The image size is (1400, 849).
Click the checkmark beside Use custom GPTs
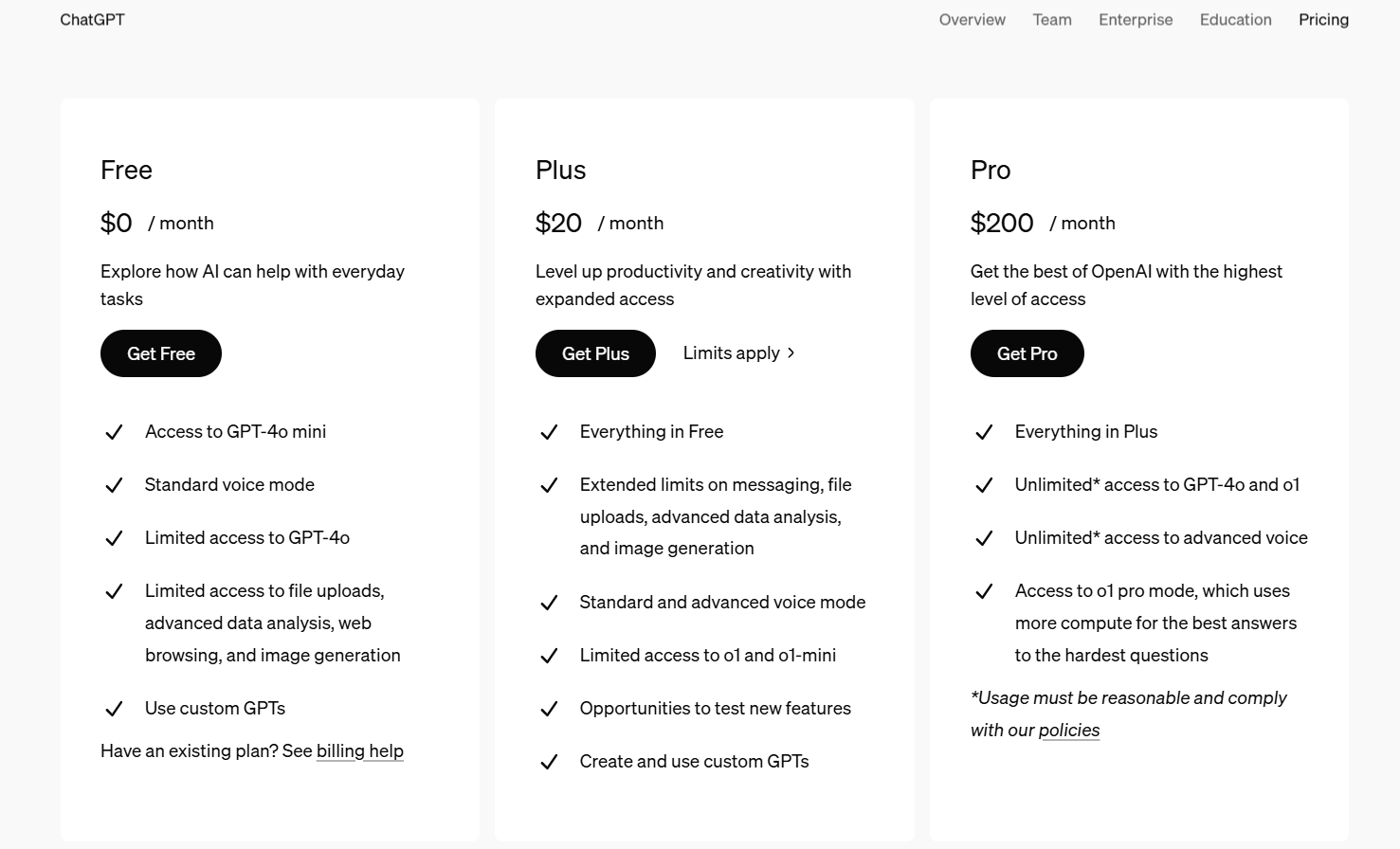114,709
